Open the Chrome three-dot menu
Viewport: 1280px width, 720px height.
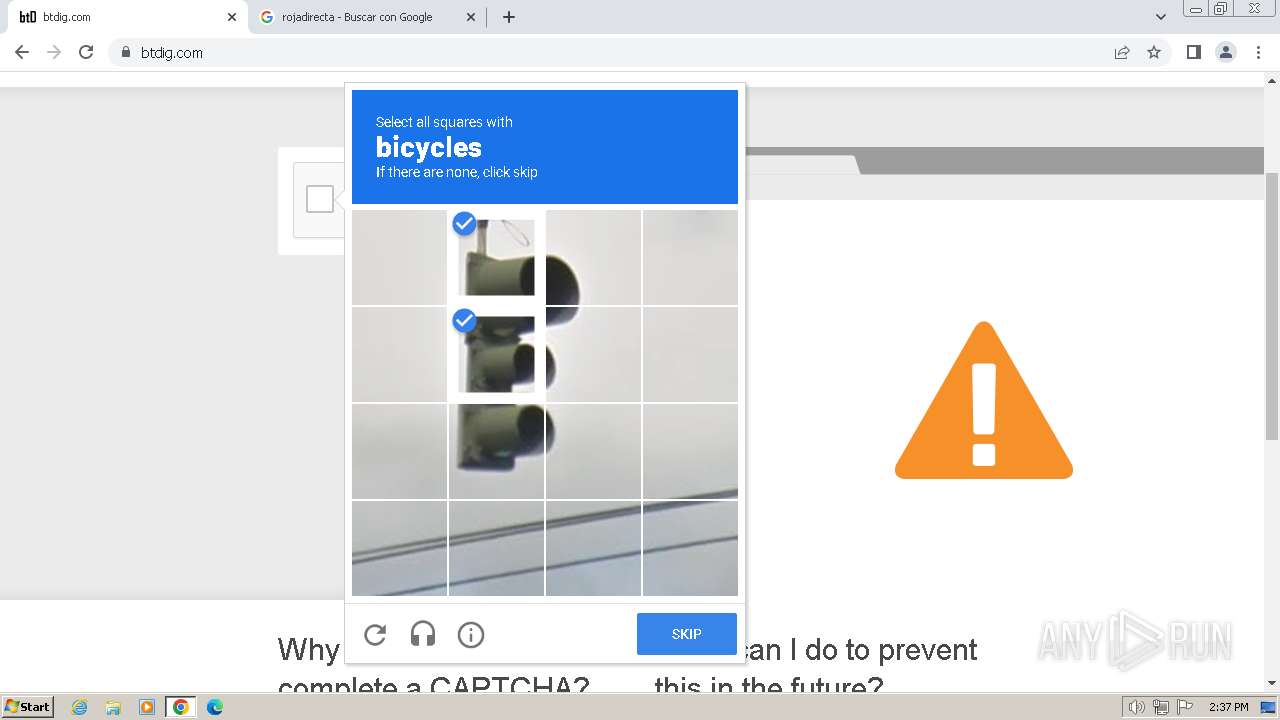[1258, 52]
